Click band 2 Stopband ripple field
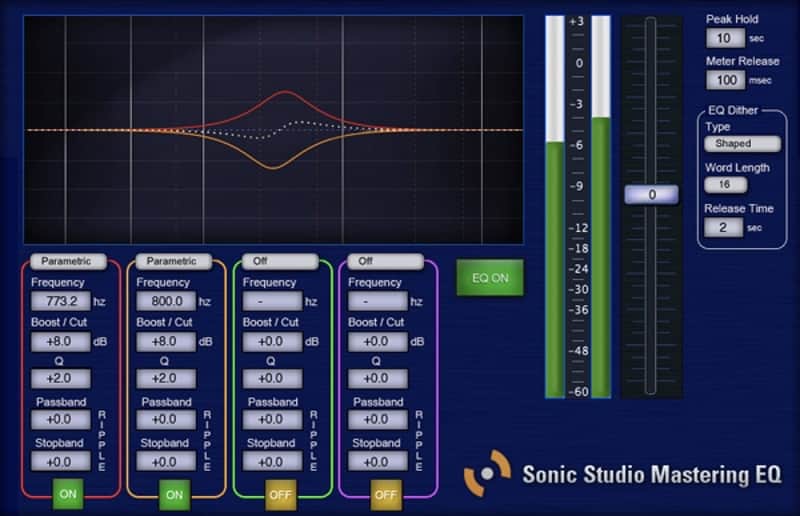 tap(166, 461)
